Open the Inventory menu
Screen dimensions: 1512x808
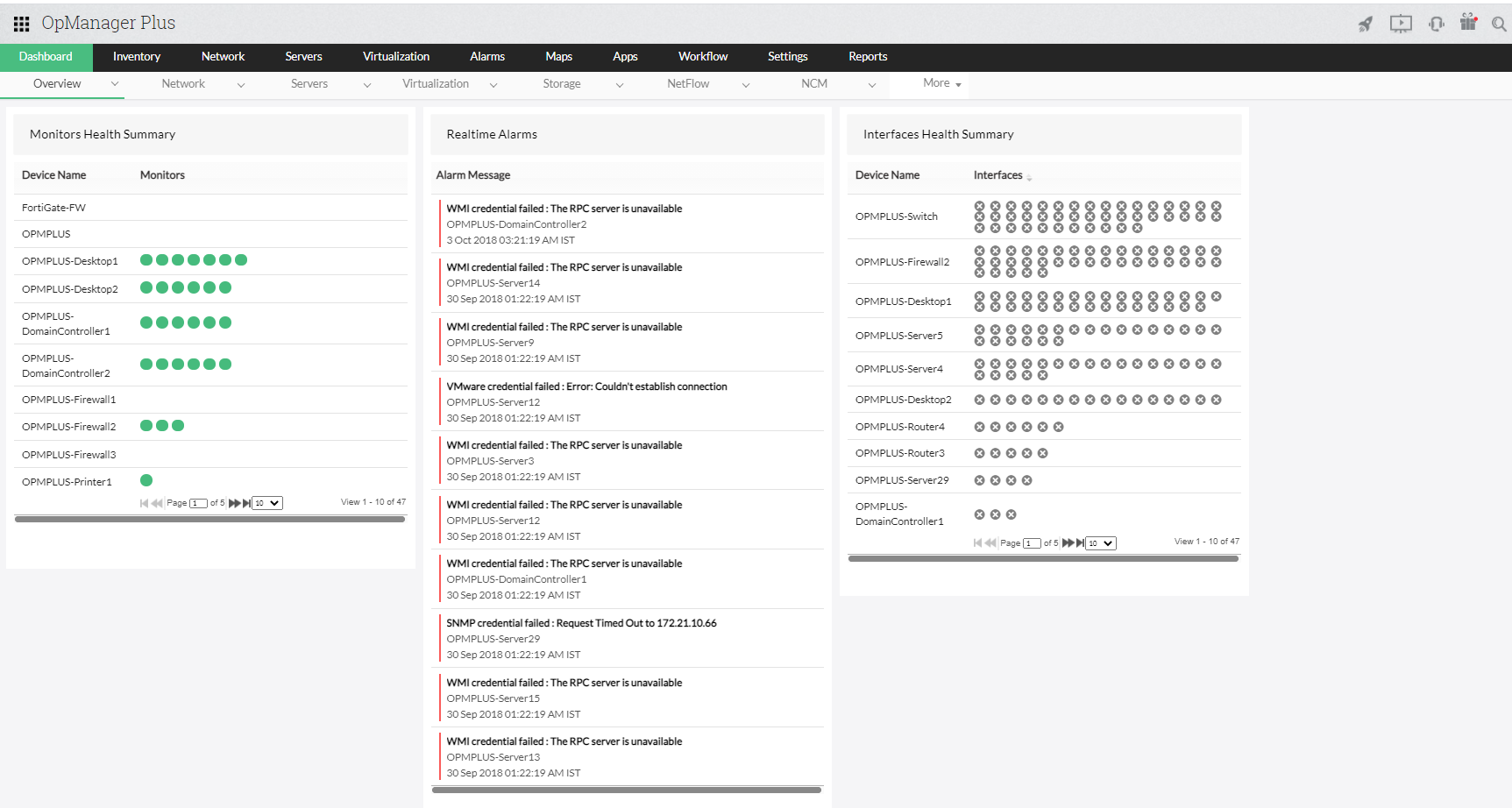(x=137, y=57)
